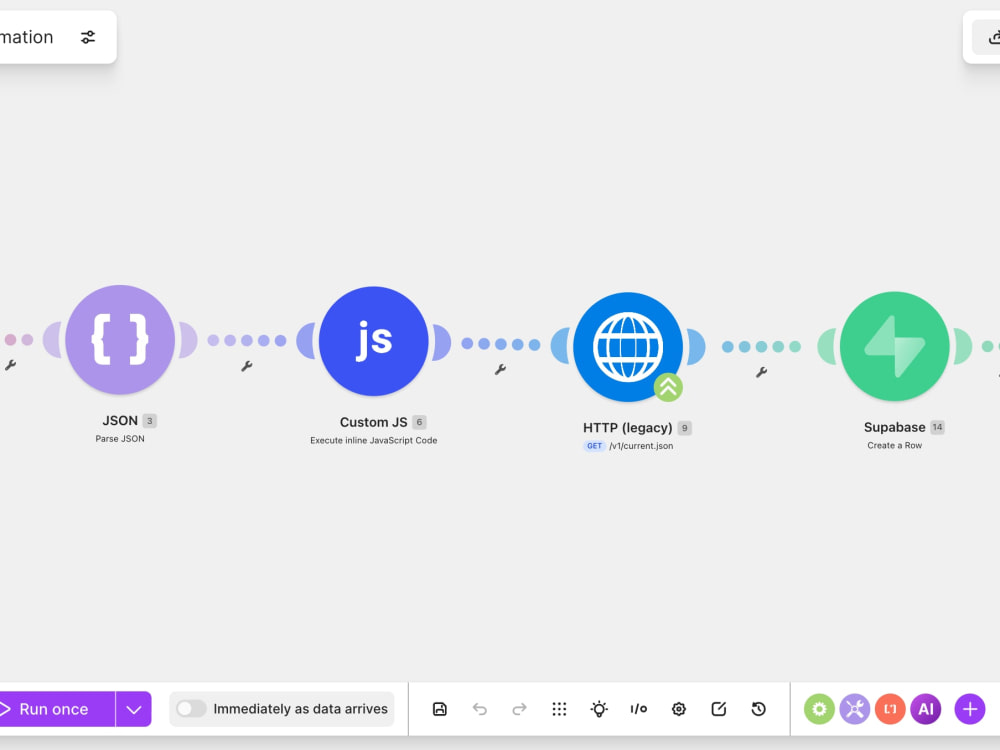Click the wrench filter before JSON module
The width and height of the screenshot is (1000, 750).
tap(10, 365)
